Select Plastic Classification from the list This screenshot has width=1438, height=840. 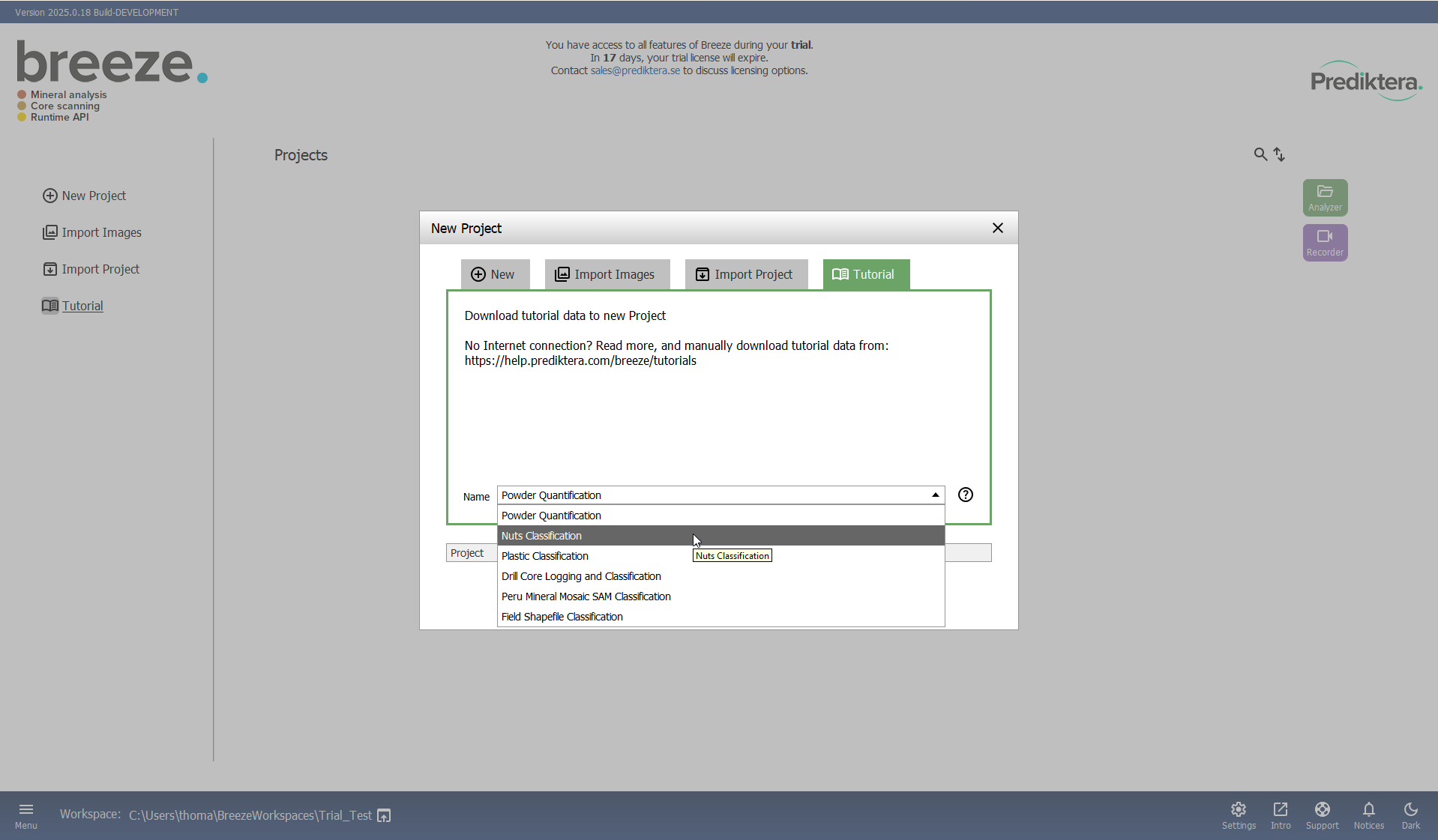(x=545, y=556)
